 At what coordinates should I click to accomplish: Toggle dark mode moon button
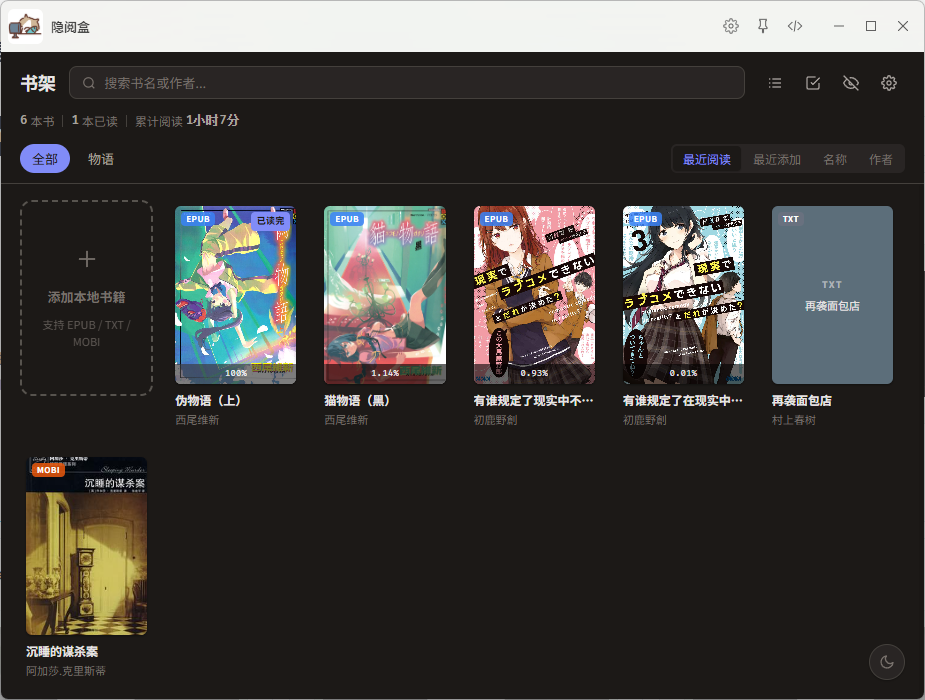[887, 662]
